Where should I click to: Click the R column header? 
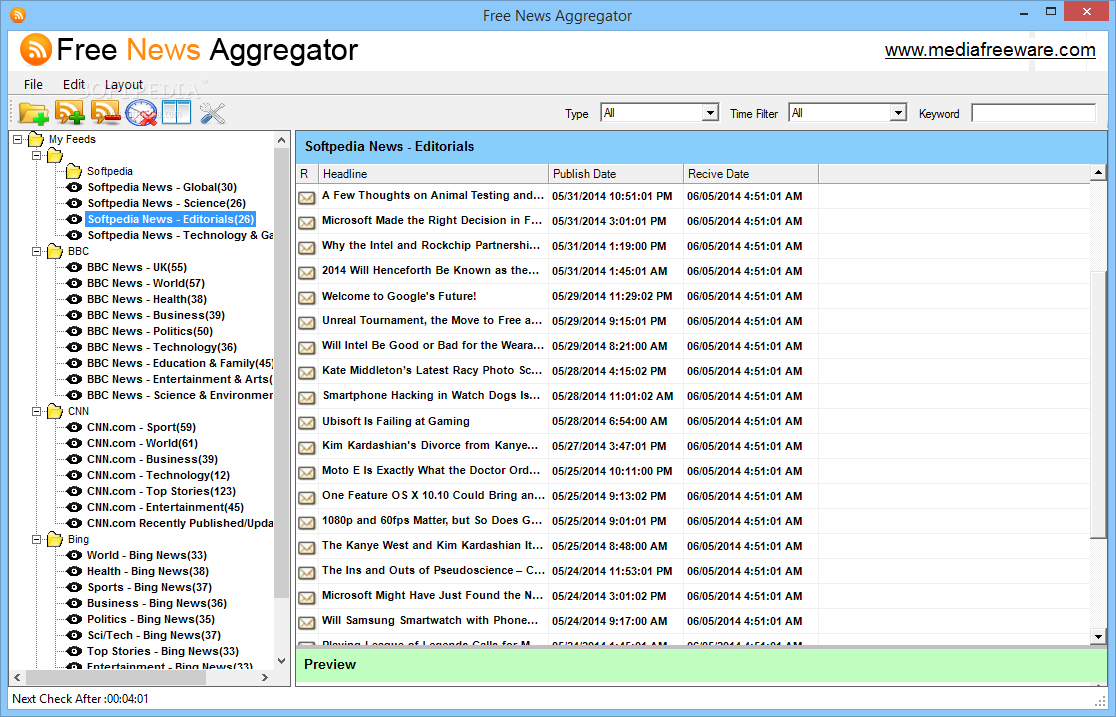(x=307, y=174)
